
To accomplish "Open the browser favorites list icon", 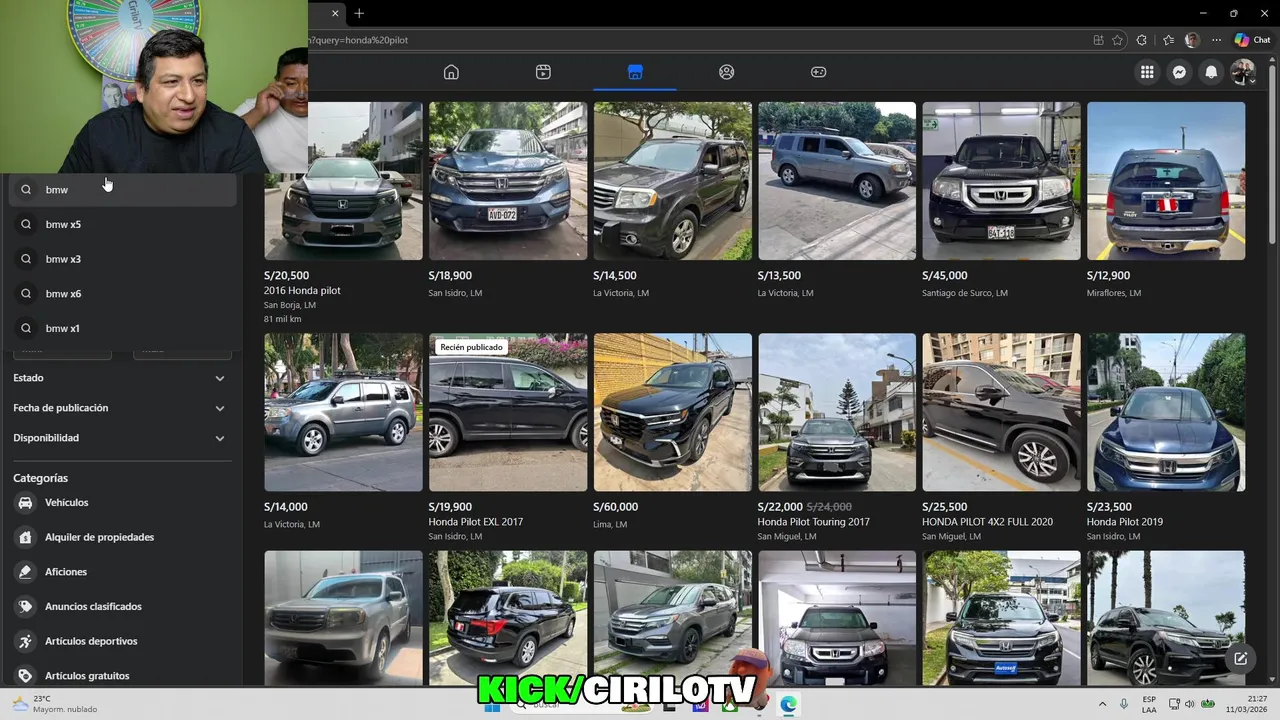I will click(1168, 40).
